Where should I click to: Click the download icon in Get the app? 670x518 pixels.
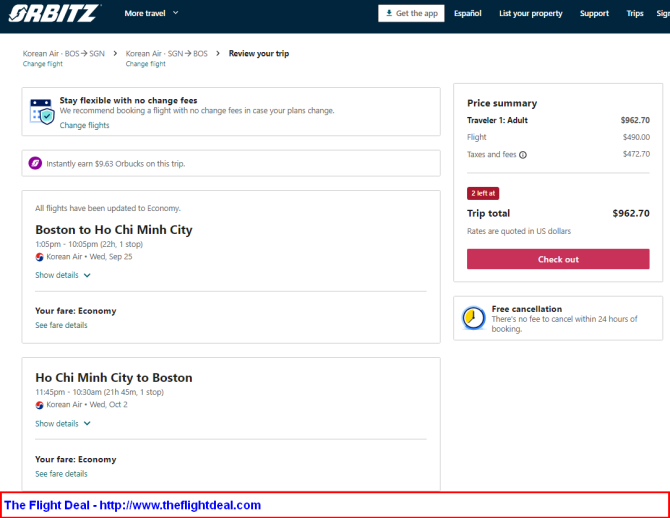point(389,13)
